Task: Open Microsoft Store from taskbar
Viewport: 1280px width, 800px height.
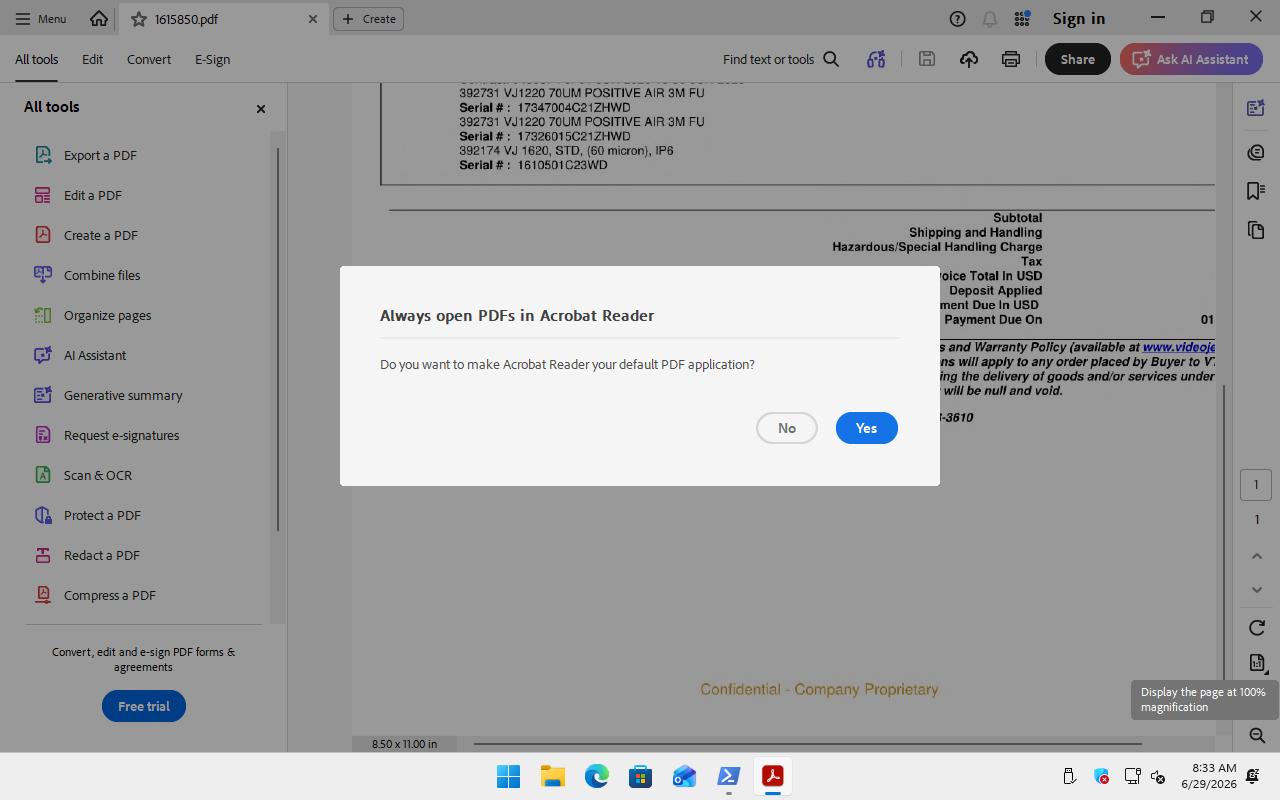Action: point(641,776)
